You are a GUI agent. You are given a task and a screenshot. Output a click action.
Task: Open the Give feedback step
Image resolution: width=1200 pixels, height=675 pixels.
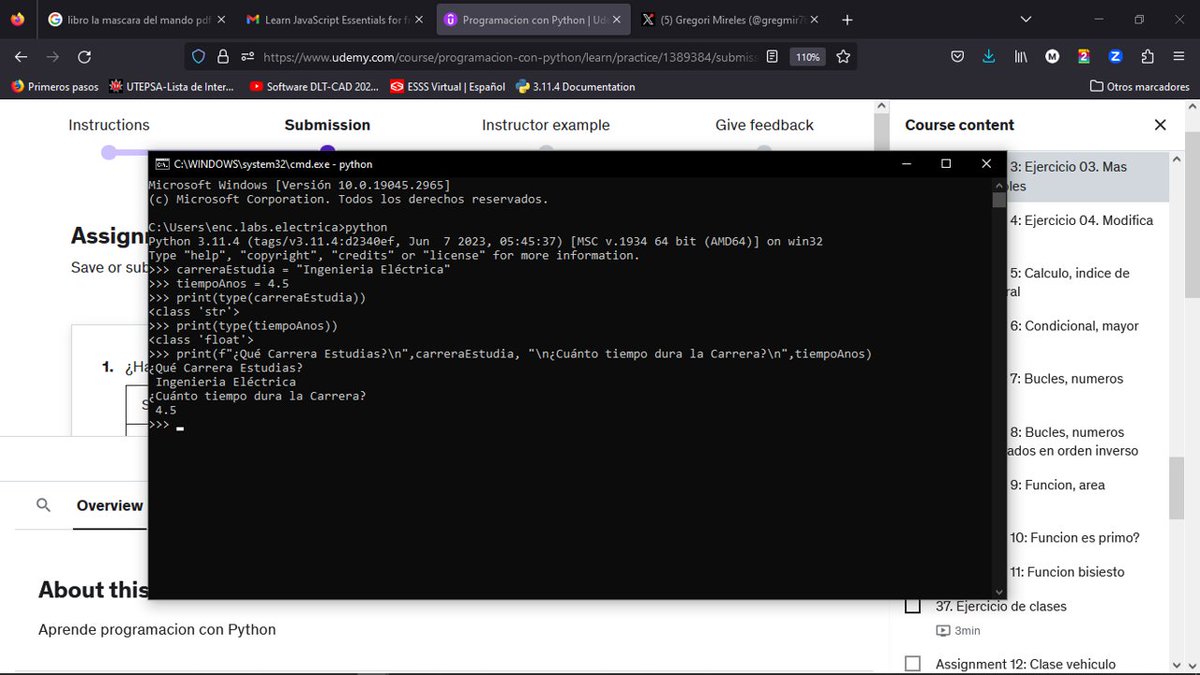coord(764,125)
